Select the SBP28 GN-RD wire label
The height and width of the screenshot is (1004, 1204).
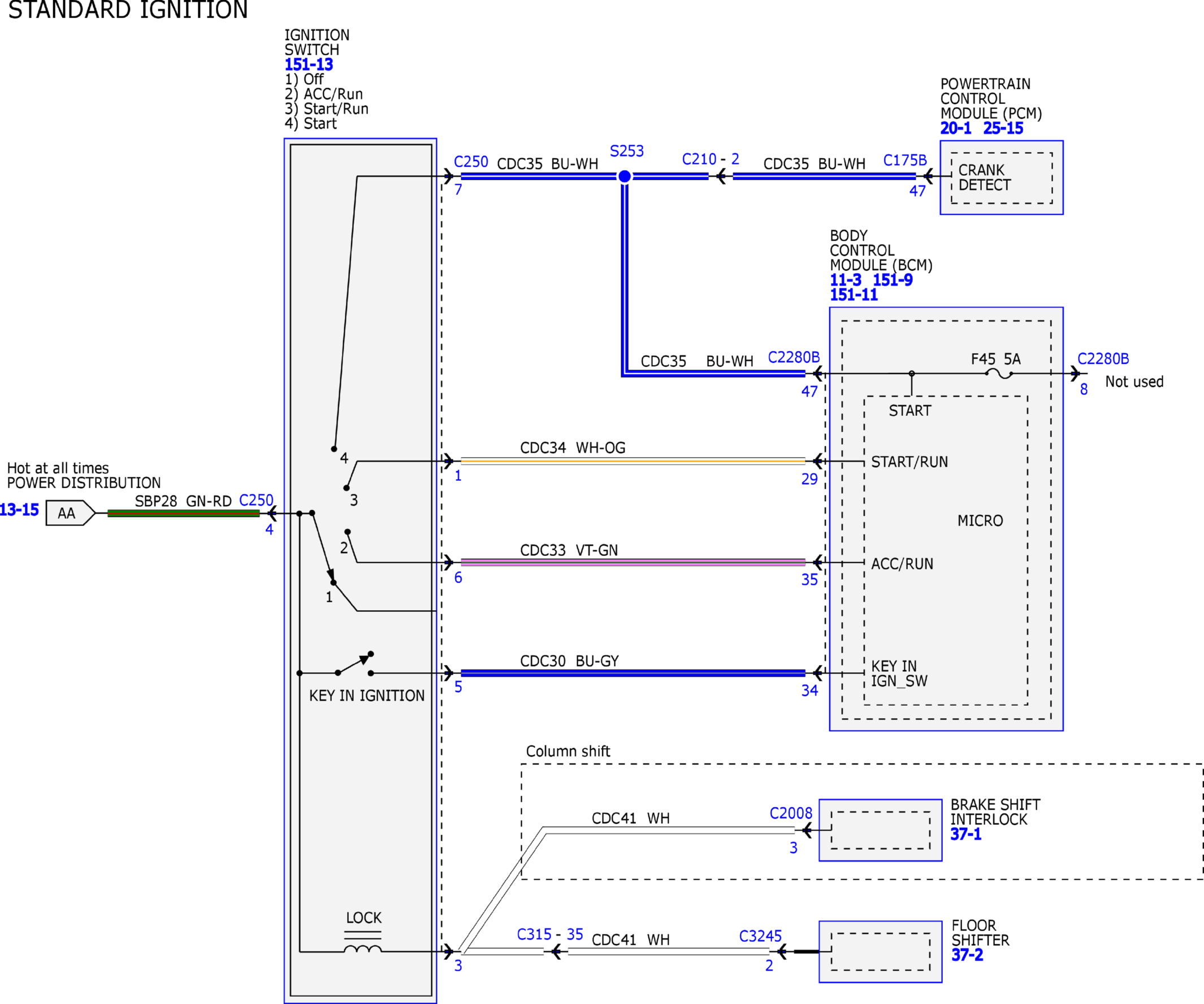(x=183, y=501)
